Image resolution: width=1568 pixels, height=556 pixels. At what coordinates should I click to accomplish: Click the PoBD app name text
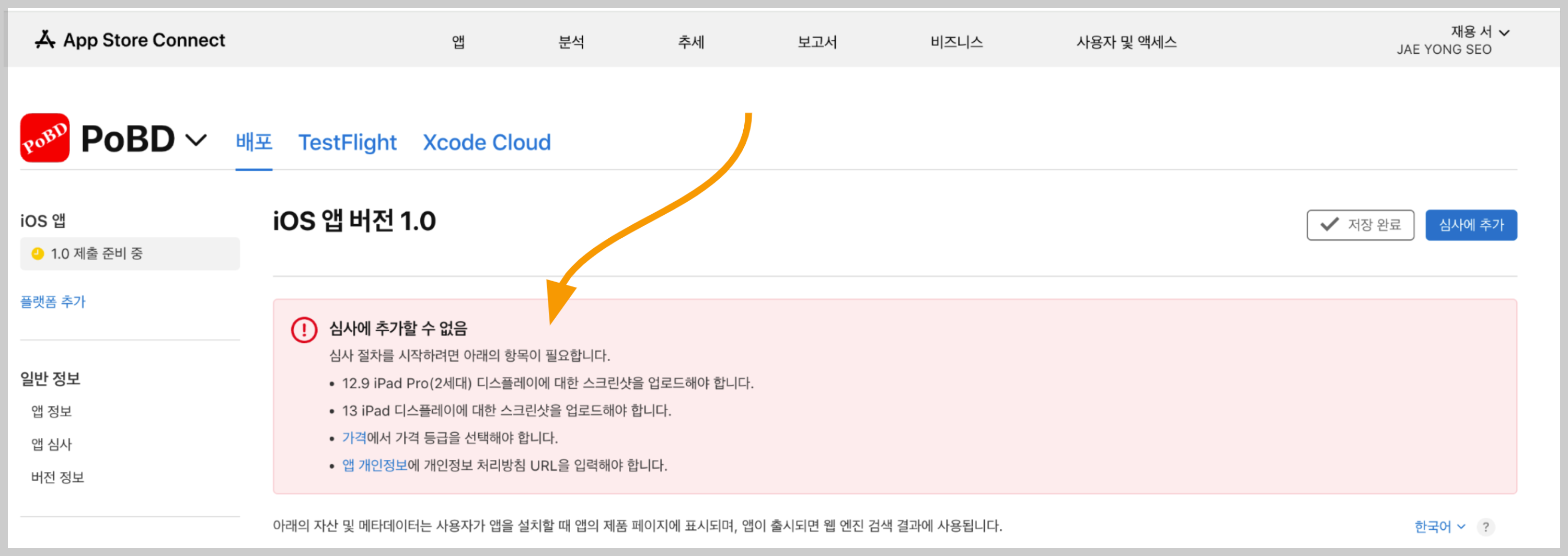pyautogui.click(x=128, y=140)
